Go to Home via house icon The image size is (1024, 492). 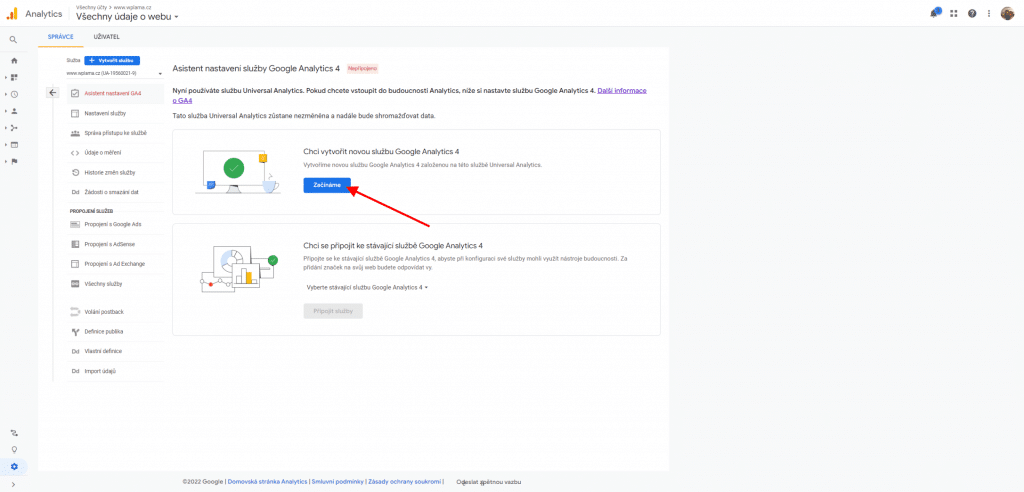coord(14,61)
